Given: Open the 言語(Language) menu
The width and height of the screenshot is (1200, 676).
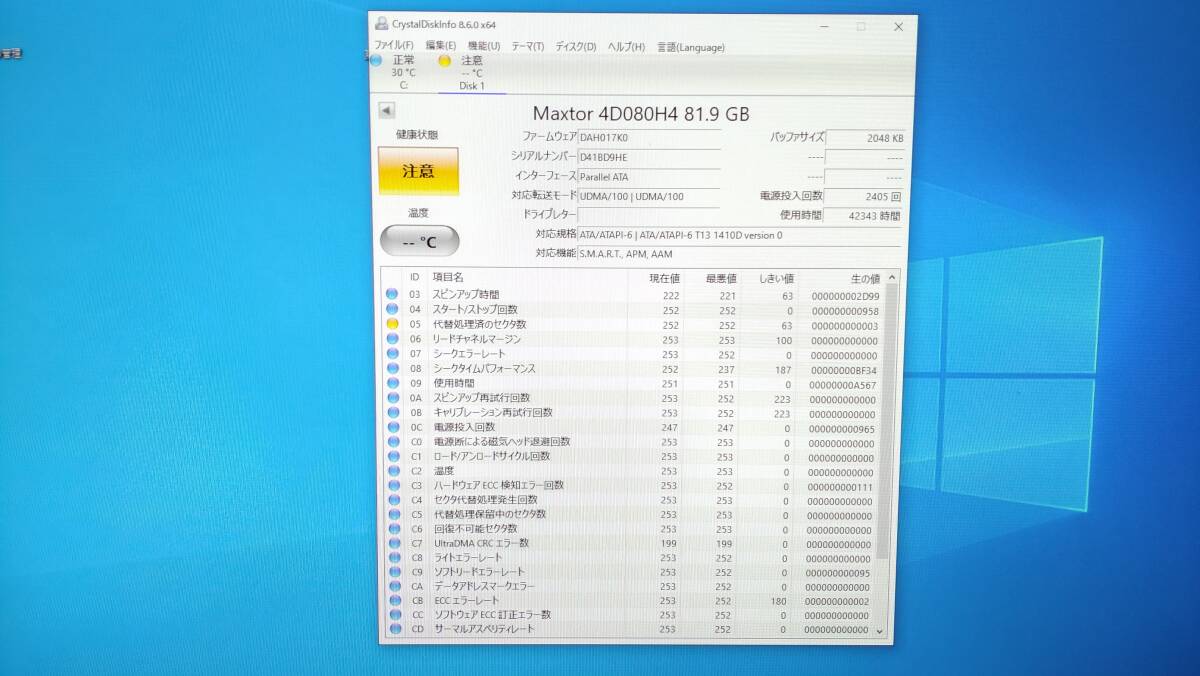Looking at the screenshot, I should [x=690, y=46].
